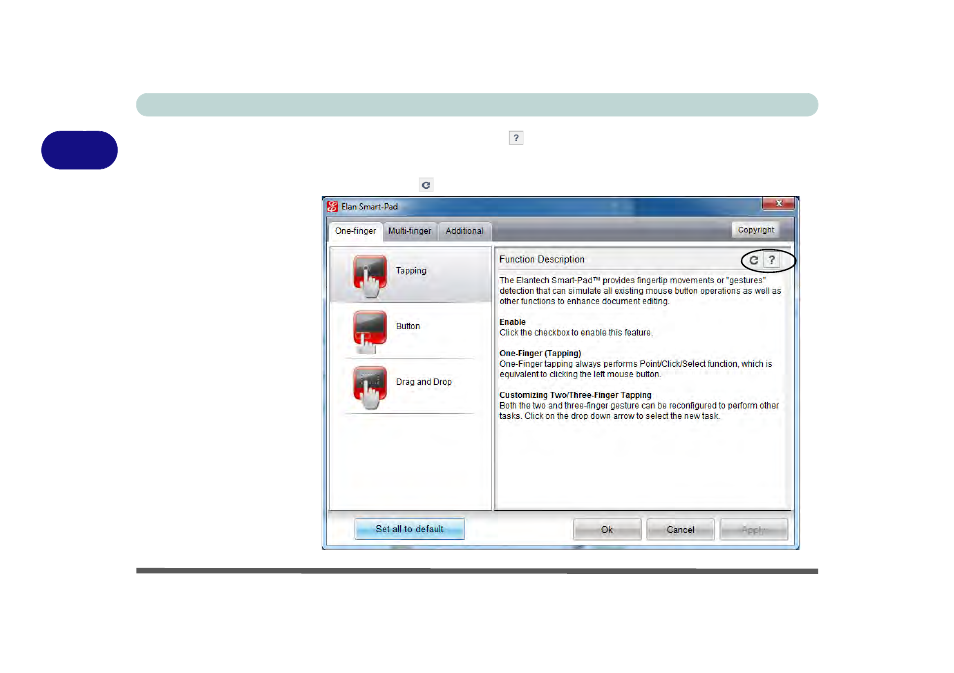Image resolution: width=954 pixels, height=673 pixels.
Task: Switch to the Multi-finger tab
Action: pyautogui.click(x=409, y=231)
